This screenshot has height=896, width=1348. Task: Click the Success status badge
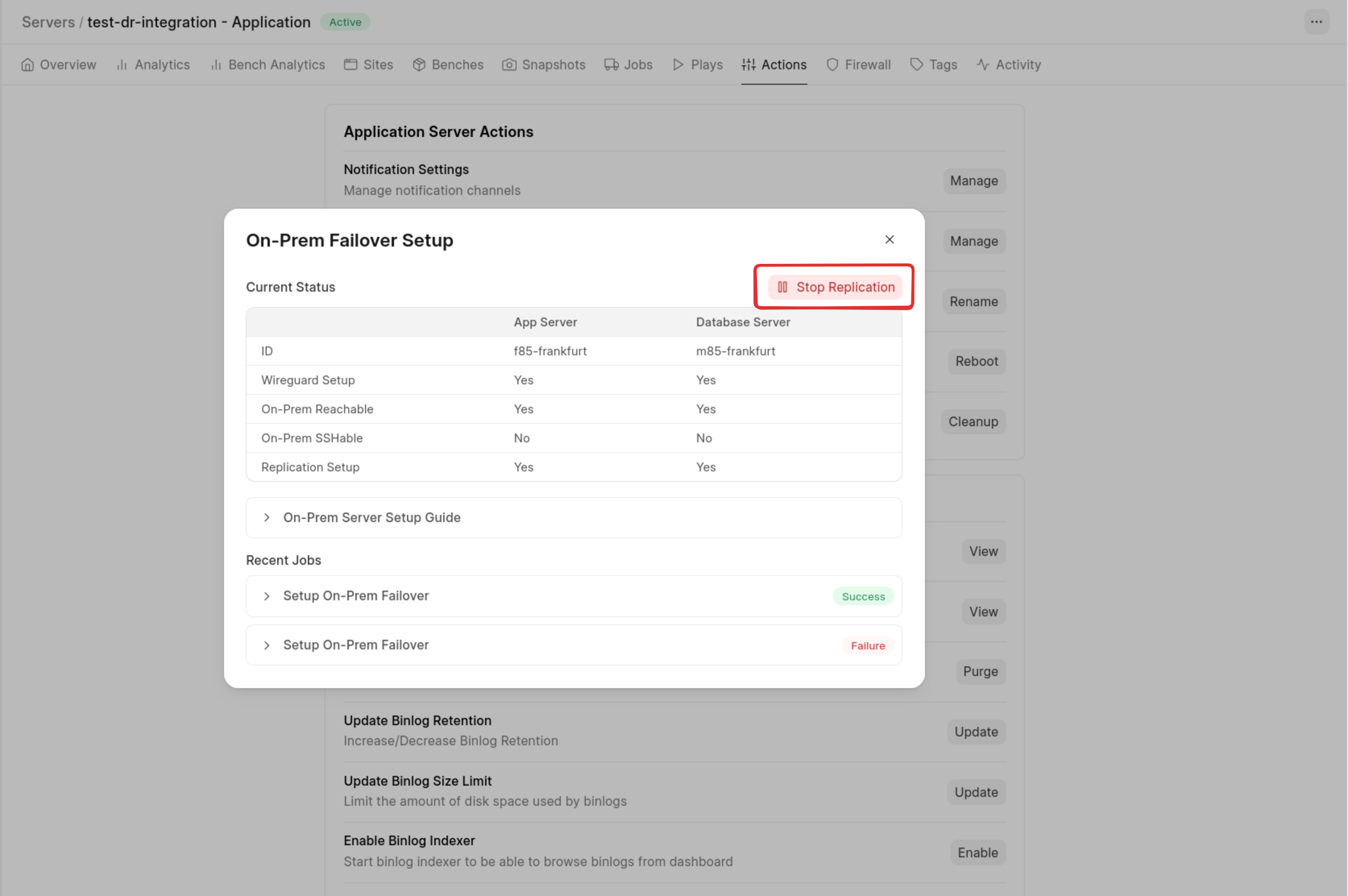tap(863, 597)
